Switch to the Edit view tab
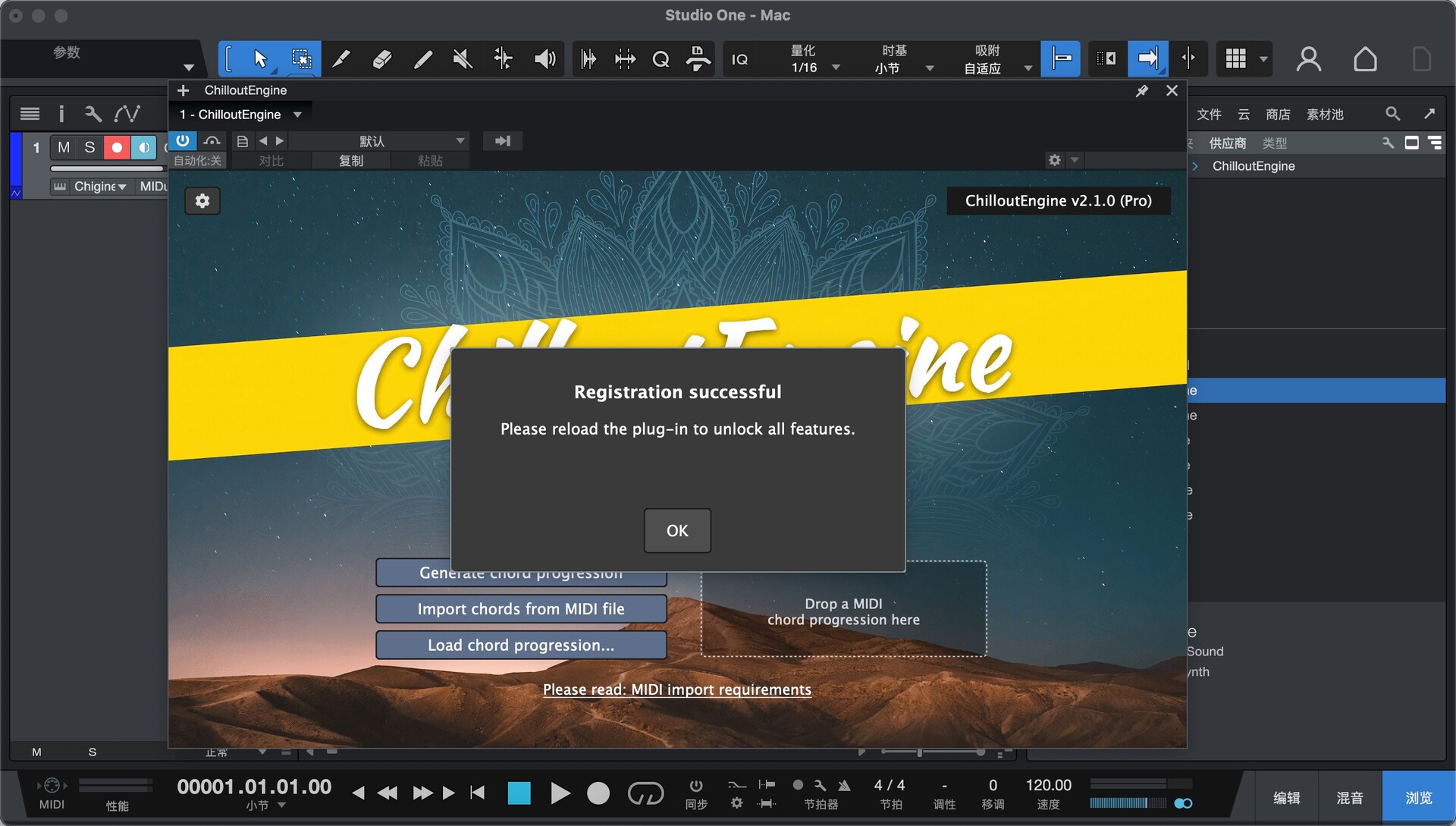Image resolution: width=1456 pixels, height=826 pixels. [x=1286, y=798]
